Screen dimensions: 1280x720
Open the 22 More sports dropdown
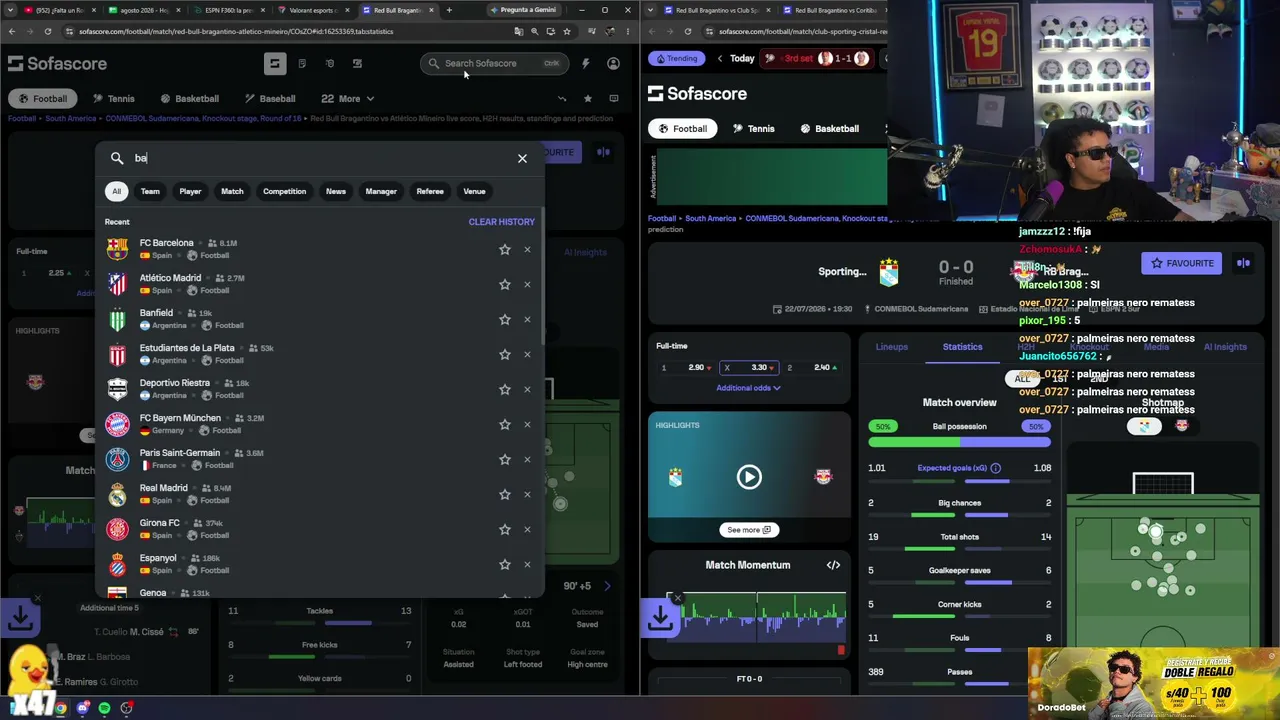click(x=347, y=99)
